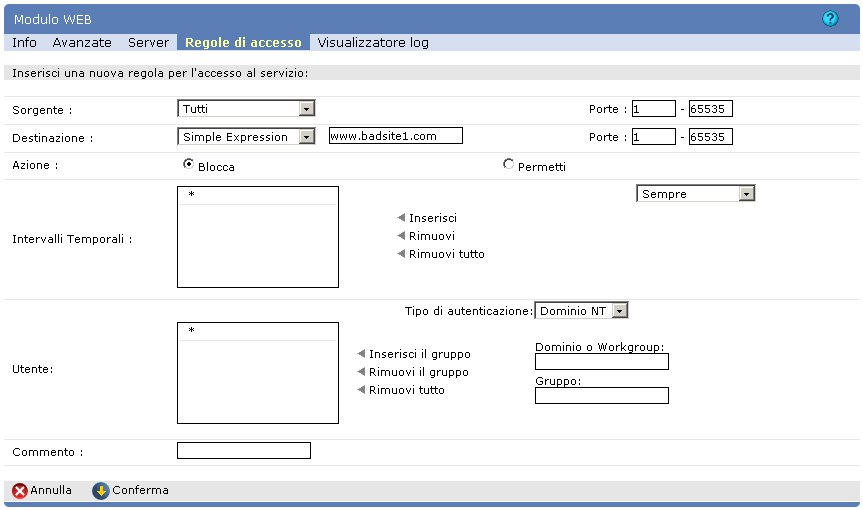Click Rimuovi tutto arrow for time intervals
The image size is (863, 510).
click(401, 254)
